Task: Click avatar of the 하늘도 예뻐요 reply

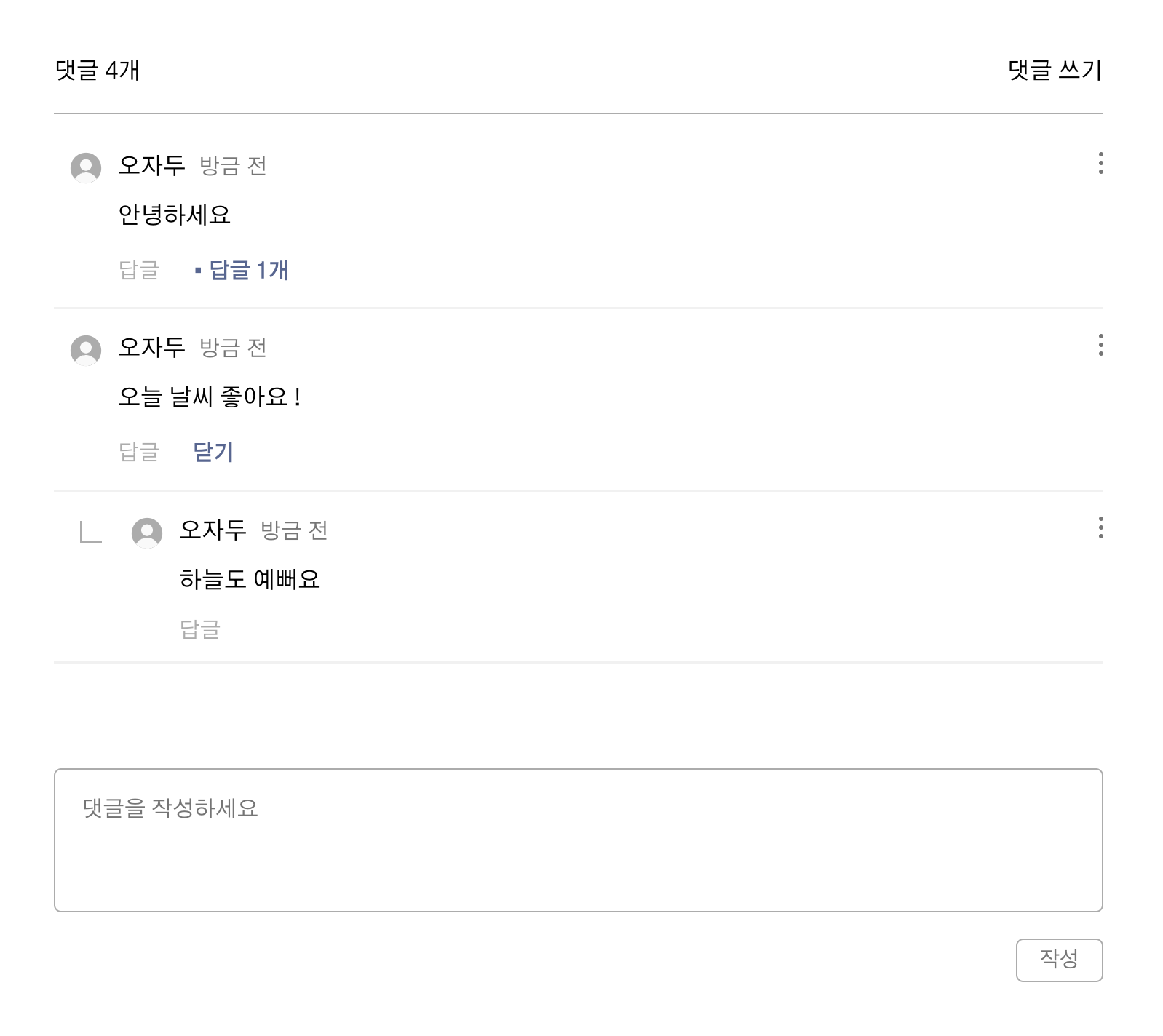Action: click(x=147, y=533)
